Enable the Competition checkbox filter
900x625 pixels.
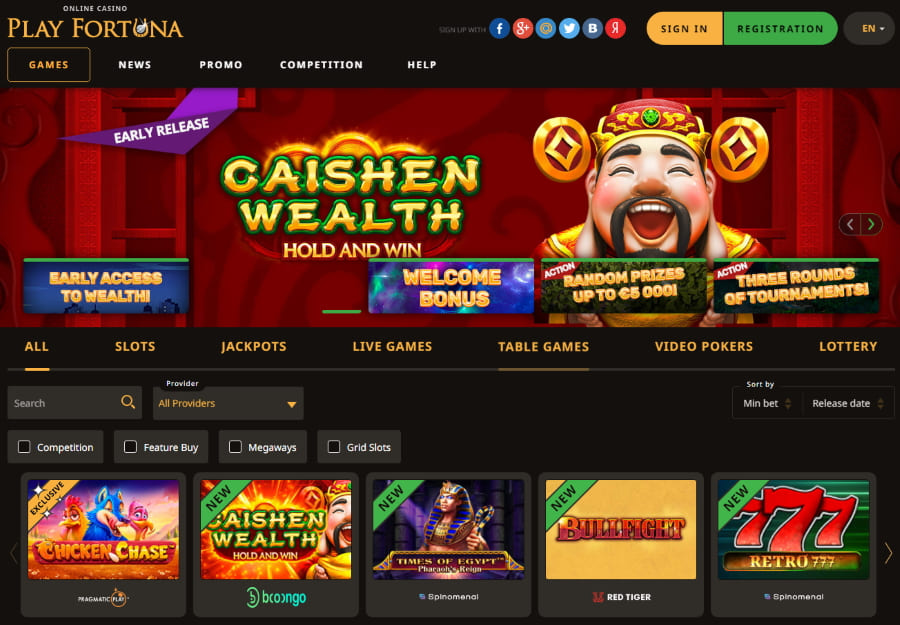(24, 447)
